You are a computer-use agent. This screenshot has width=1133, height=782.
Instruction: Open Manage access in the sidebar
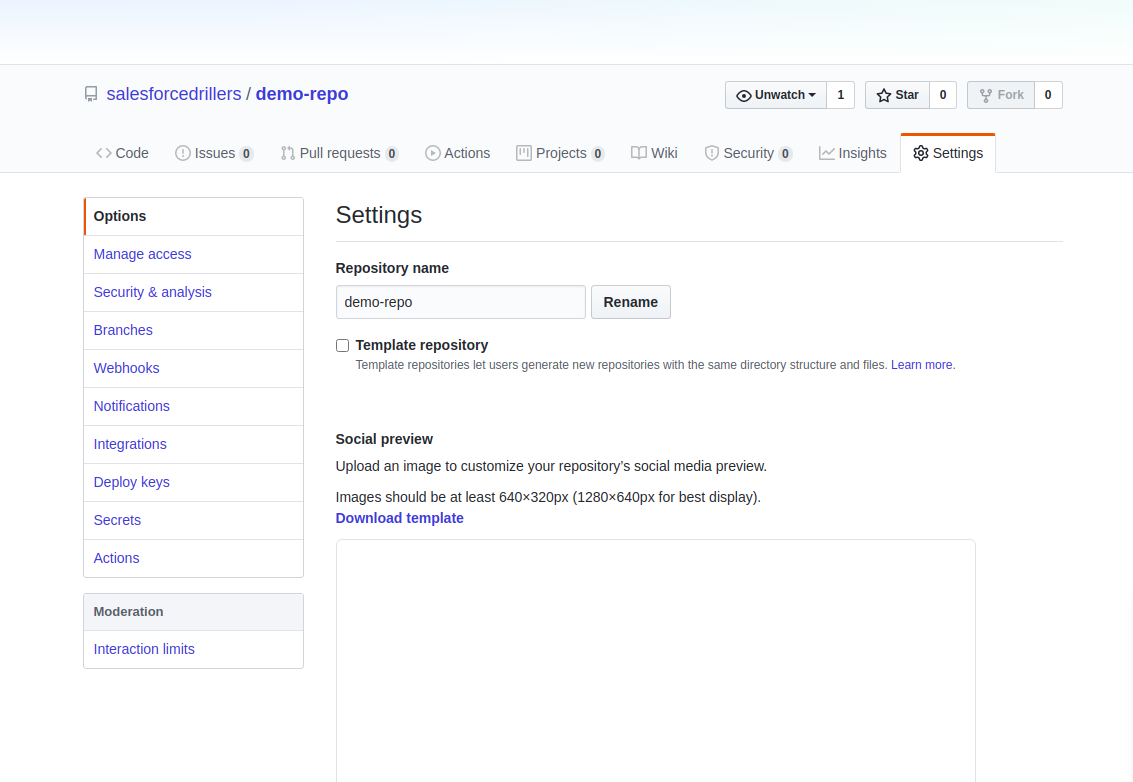coord(142,254)
